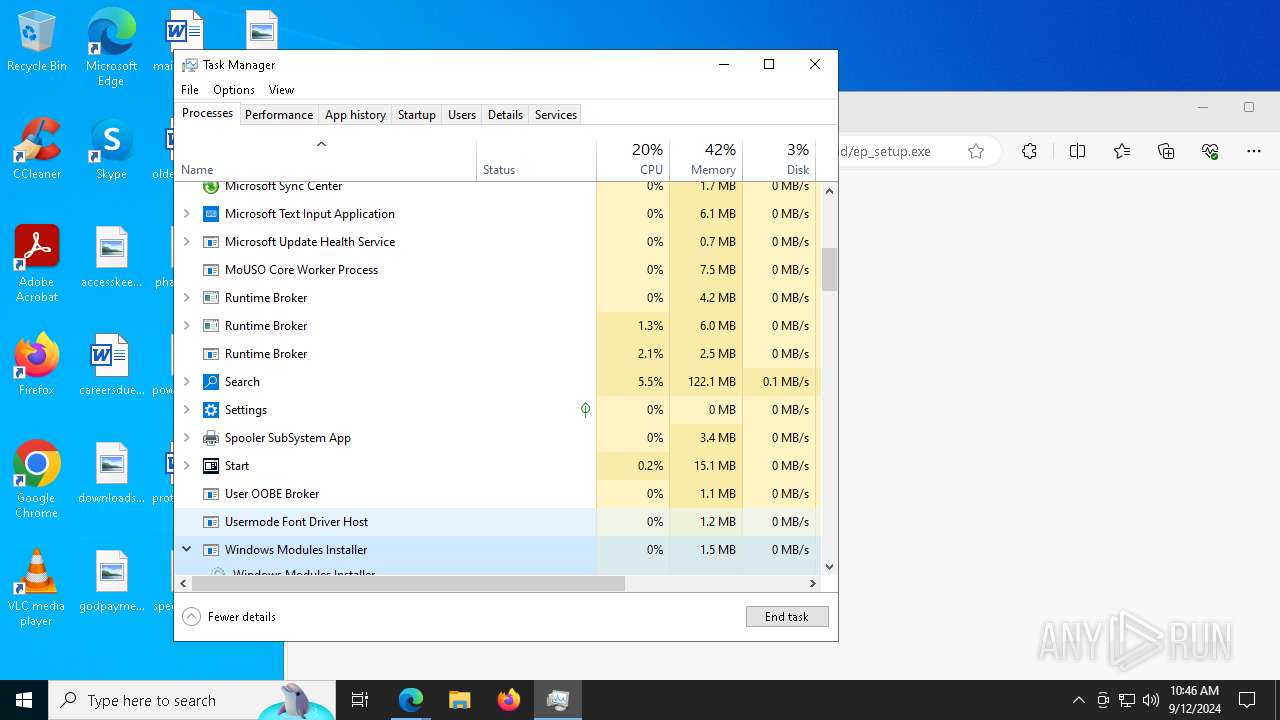Collapse the Windows Modules Installer group
Image resolution: width=1280 pixels, height=720 pixels.
[x=186, y=549]
